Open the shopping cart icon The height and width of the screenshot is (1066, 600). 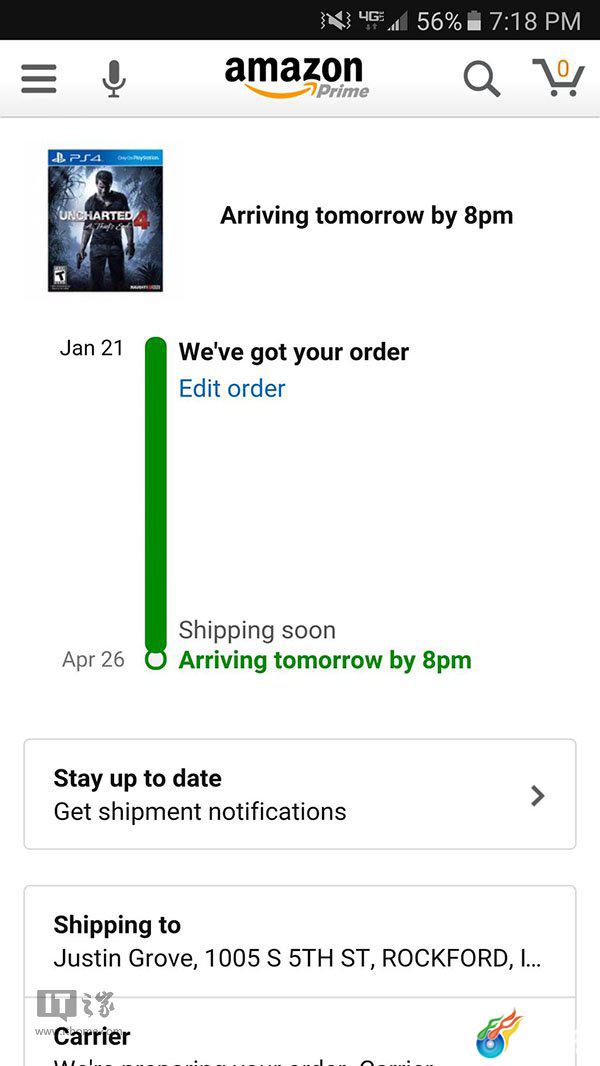click(559, 77)
